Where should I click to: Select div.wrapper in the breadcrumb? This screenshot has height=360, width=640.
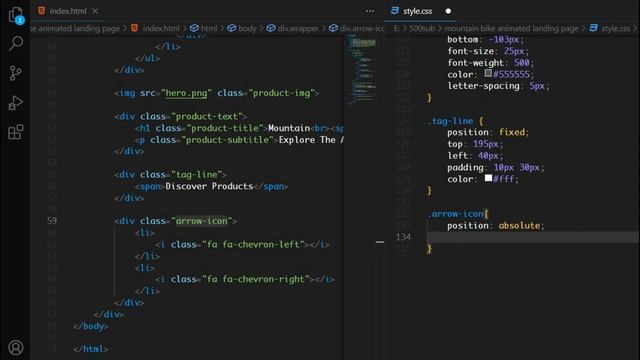(x=298, y=28)
